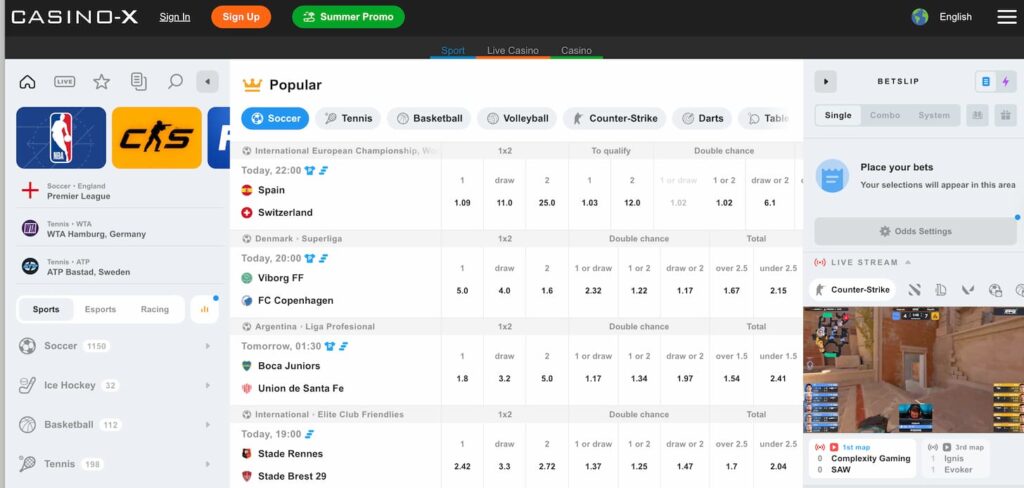
Task: Switch to the Sport section tab
Action: click(x=453, y=50)
